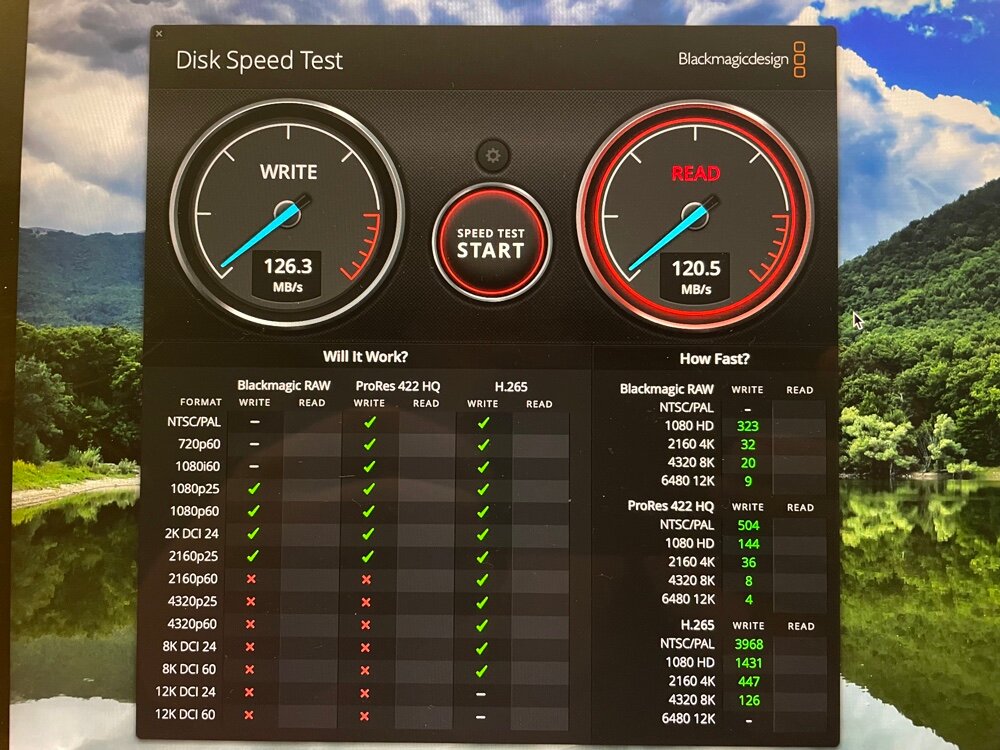Click the ProRes 422 HQ header in Will It Work
The width and height of the screenshot is (1000, 750).
coord(398,386)
